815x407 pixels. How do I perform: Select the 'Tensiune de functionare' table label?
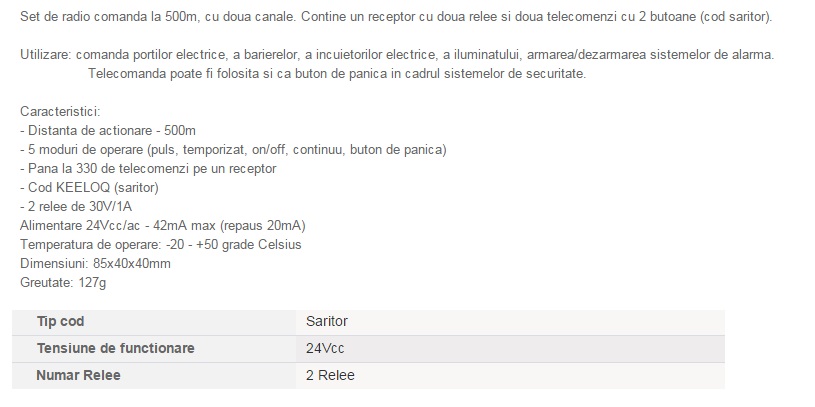(115, 348)
